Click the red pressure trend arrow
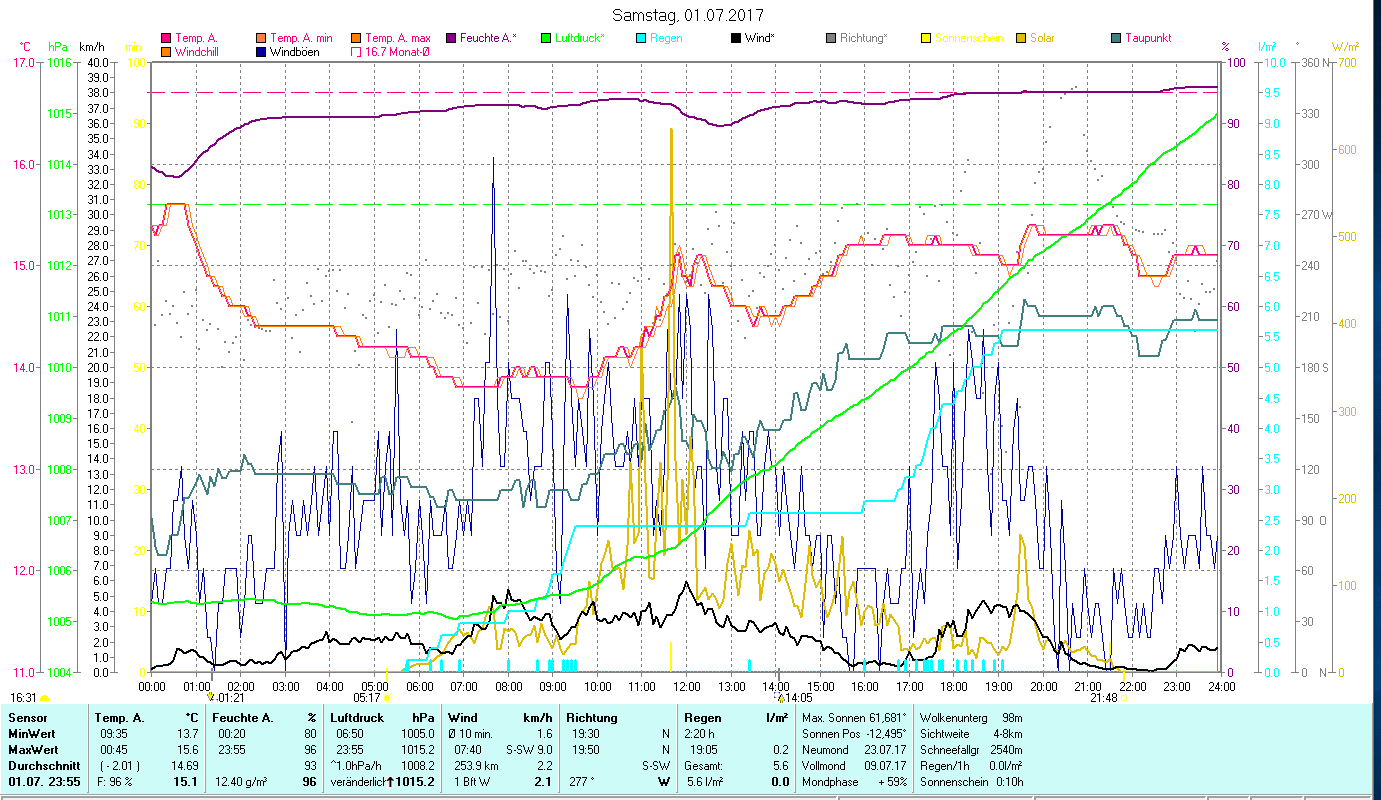 (389, 781)
